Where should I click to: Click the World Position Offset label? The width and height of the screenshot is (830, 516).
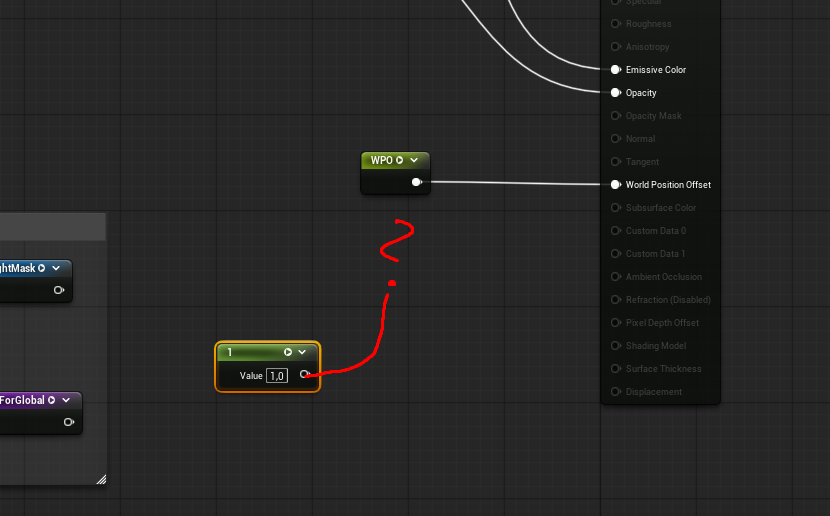pyautogui.click(x=668, y=185)
